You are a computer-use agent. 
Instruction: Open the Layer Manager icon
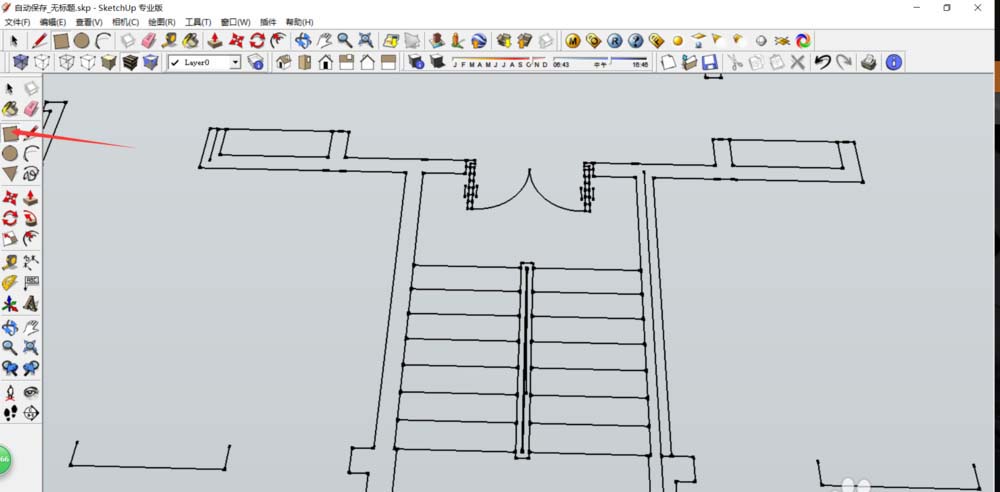pyautogui.click(x=256, y=62)
